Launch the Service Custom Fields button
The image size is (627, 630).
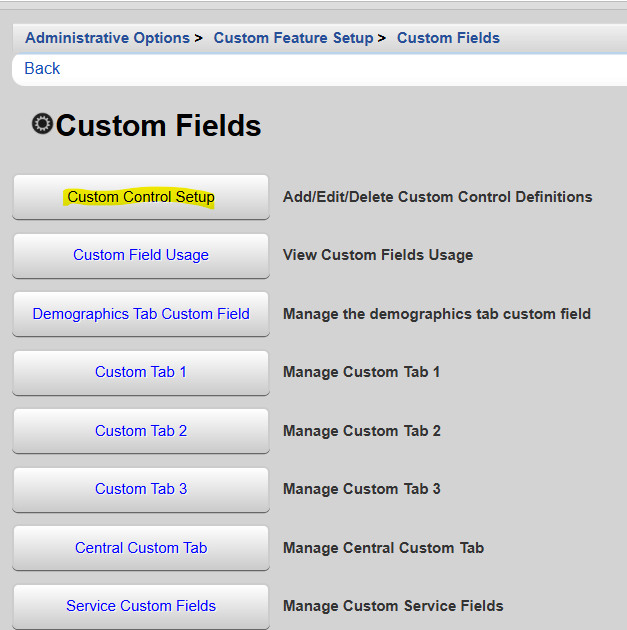pyautogui.click(x=141, y=606)
